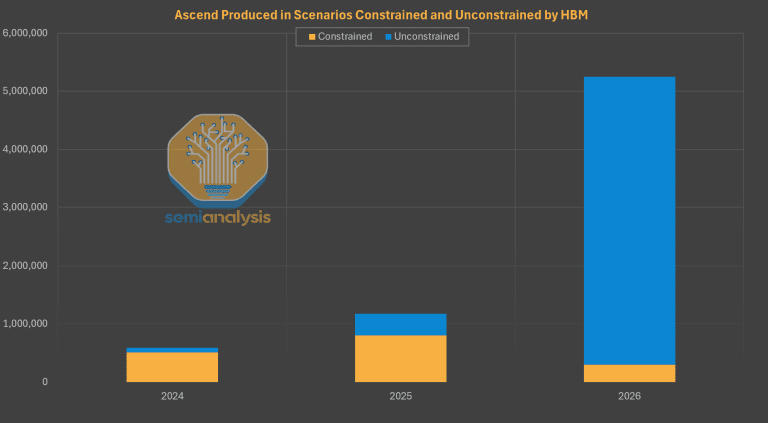The height and width of the screenshot is (423, 768).
Task: Click the 6,000,000 y-axis label
Action: point(25,33)
